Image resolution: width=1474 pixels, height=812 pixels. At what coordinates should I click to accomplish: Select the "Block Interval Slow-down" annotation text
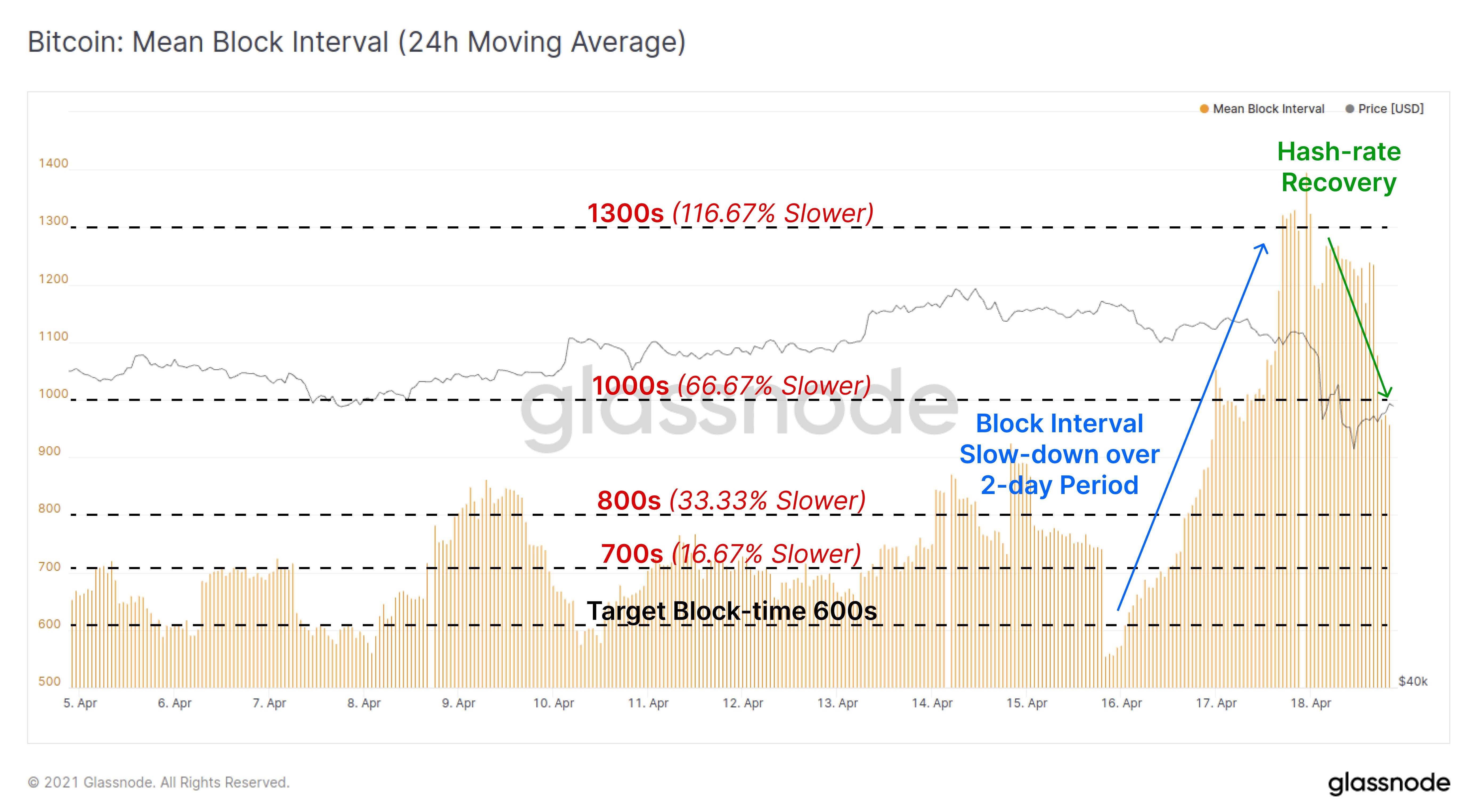point(1059,454)
